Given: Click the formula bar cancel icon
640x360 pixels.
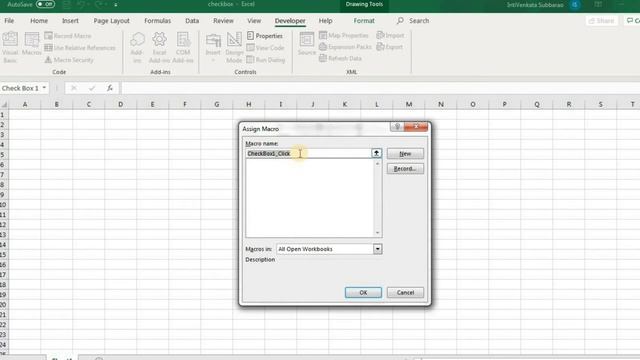Looking at the screenshot, I should point(73,88).
